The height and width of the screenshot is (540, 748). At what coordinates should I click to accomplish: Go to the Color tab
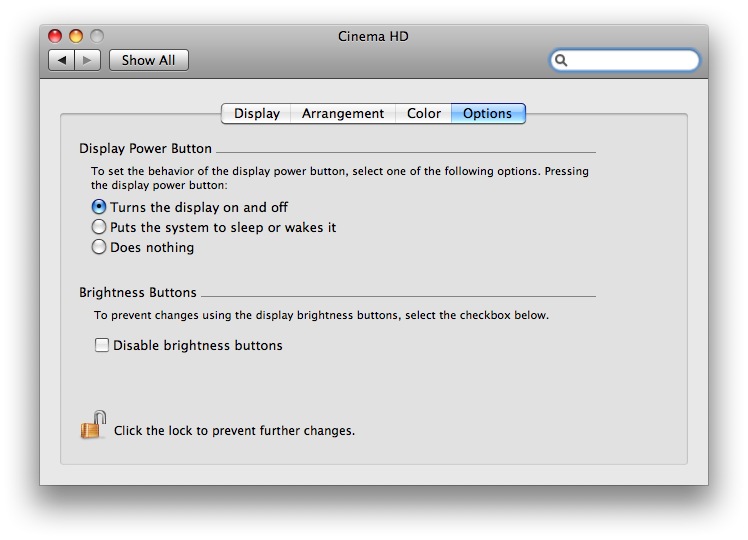click(x=424, y=113)
